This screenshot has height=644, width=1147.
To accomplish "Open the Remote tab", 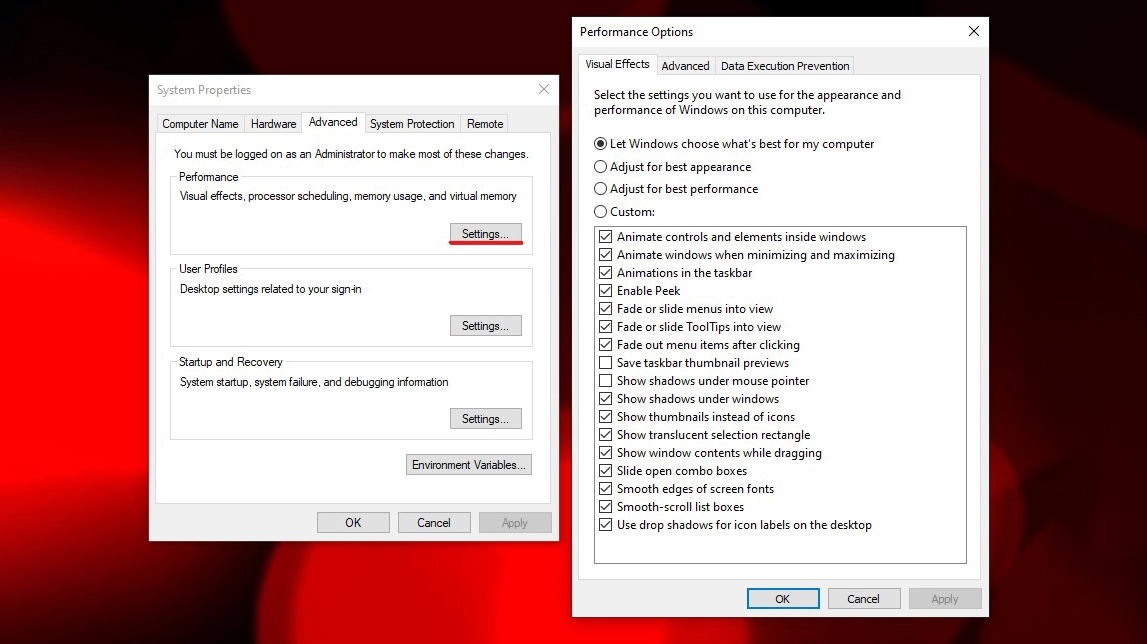I will point(485,124).
